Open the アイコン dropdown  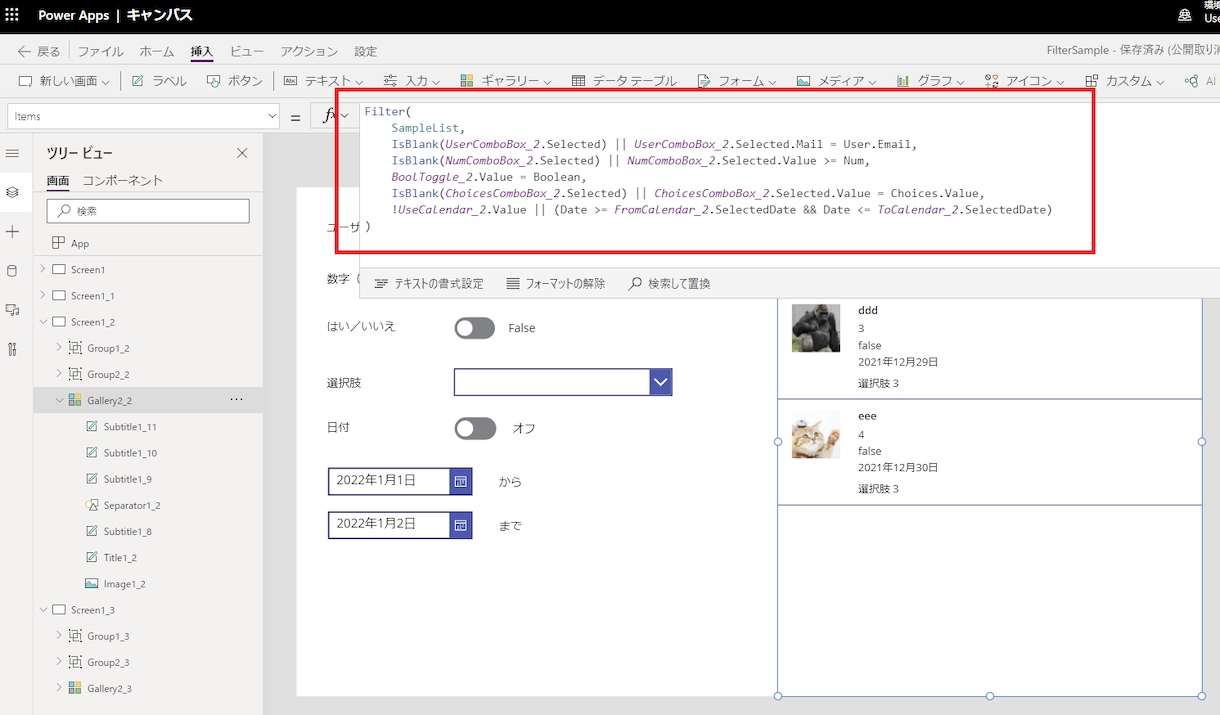click(x=1024, y=81)
